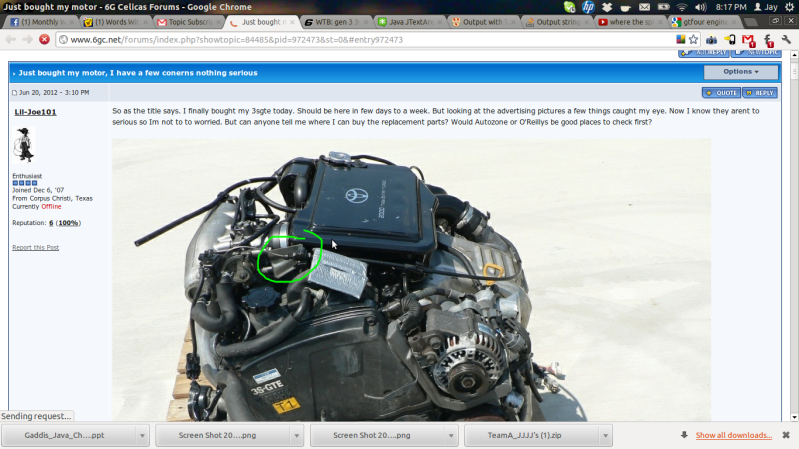799x449 pixels.
Task: Open the Facebook notifications extension icon
Action: coord(768,39)
